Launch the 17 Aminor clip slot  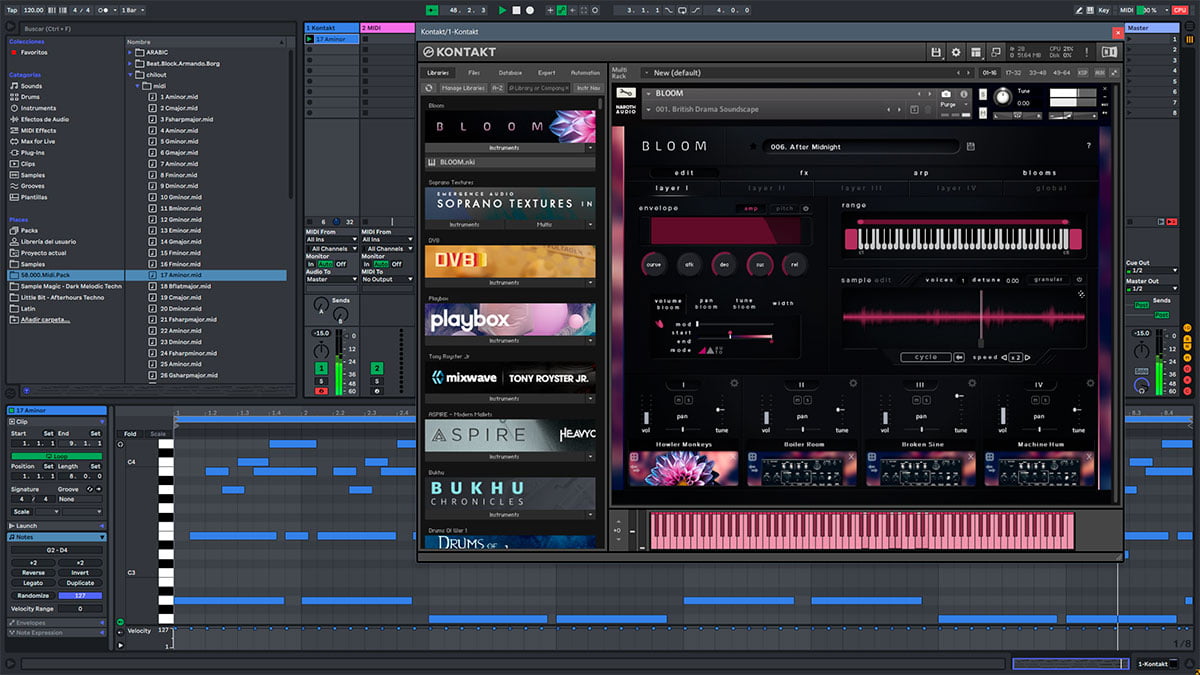pos(310,39)
